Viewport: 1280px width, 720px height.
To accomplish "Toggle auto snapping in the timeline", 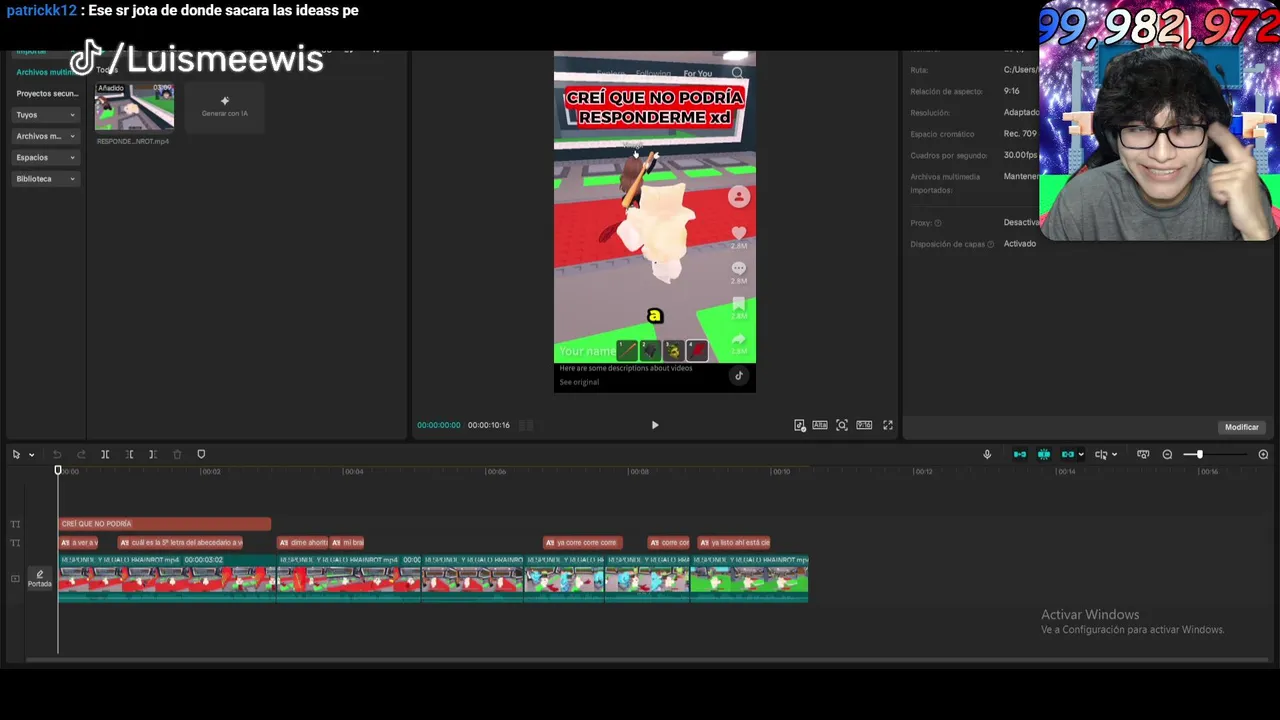I will 1044,454.
